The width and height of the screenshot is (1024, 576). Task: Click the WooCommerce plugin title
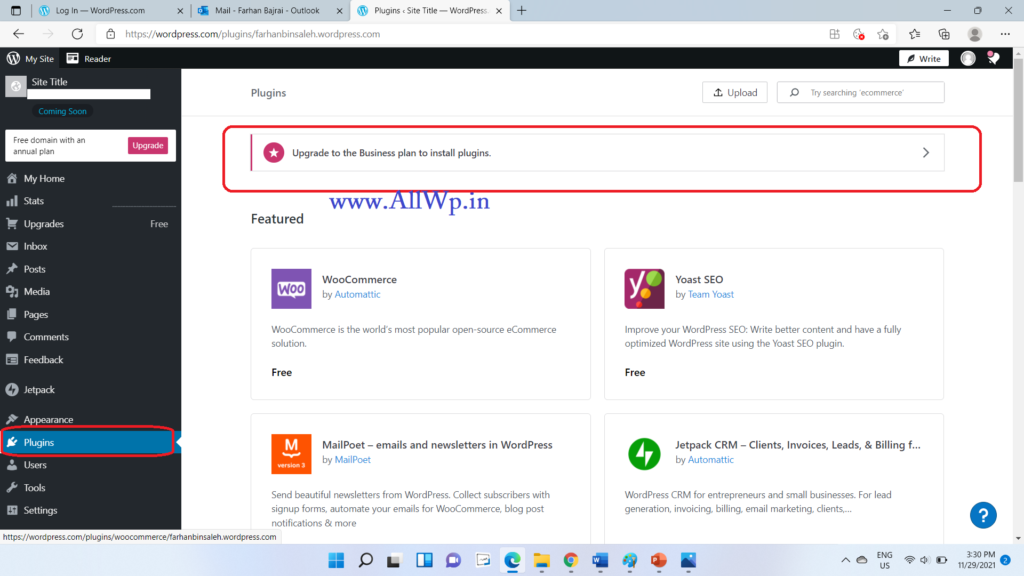pos(359,280)
